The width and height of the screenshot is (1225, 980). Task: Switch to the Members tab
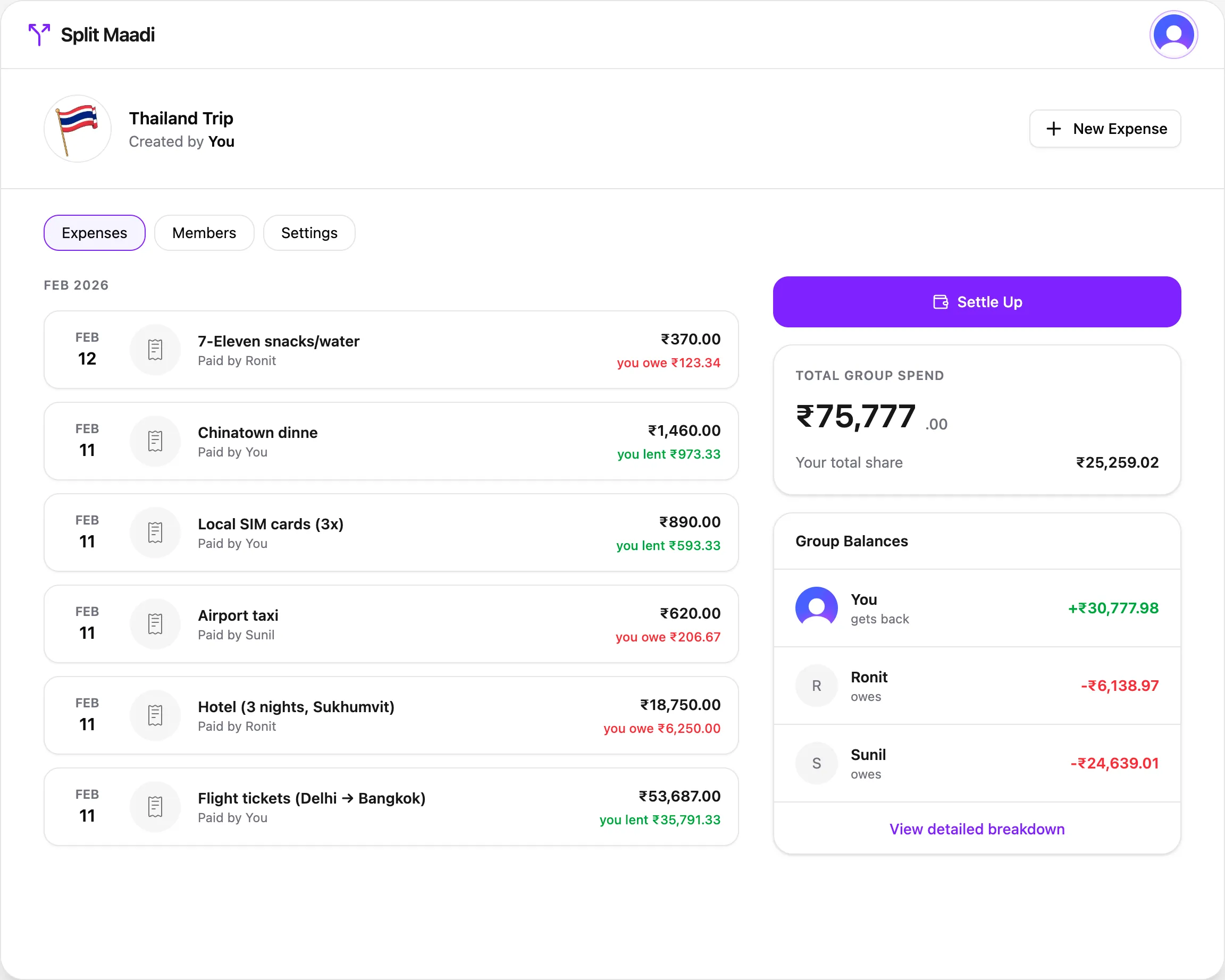click(204, 233)
